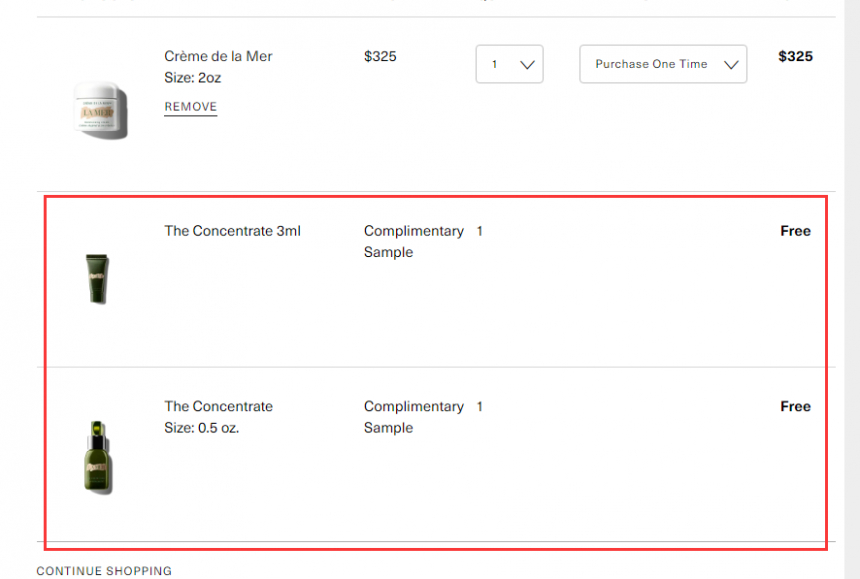The image size is (860, 579).
Task: Click the bold $325 line total
Action: [795, 56]
